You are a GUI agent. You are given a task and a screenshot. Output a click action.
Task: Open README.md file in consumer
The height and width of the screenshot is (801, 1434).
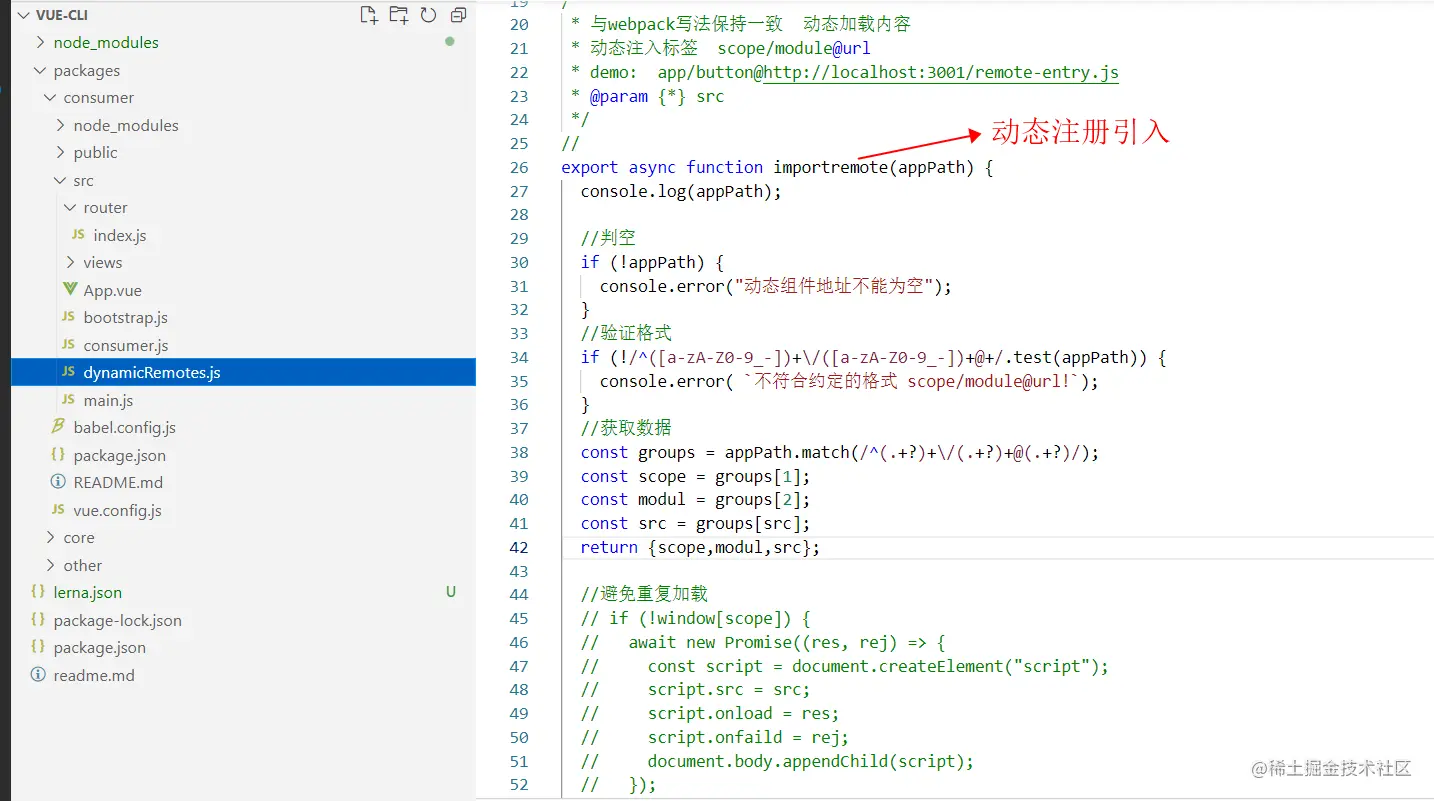(x=118, y=482)
